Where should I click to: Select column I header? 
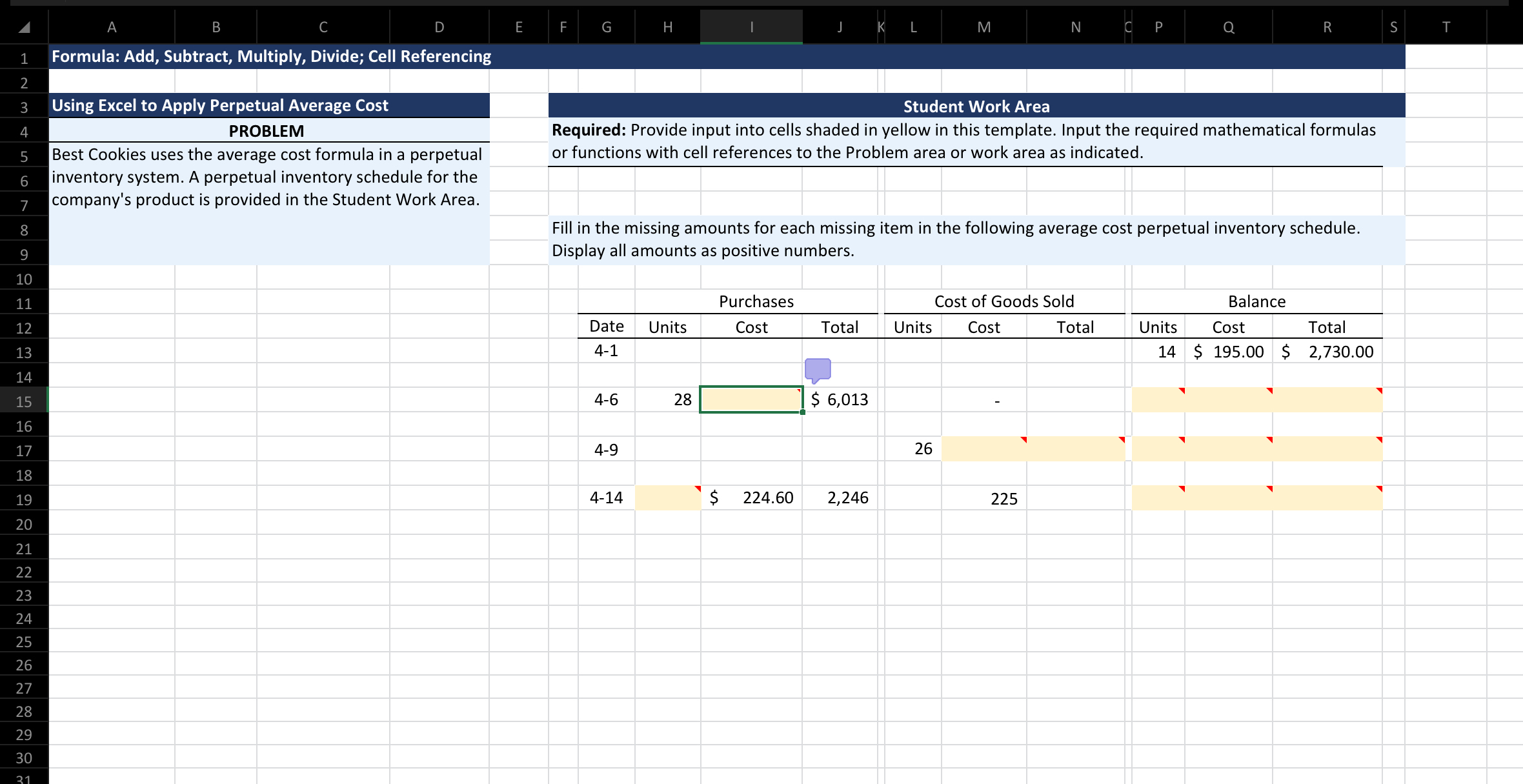pos(751,27)
